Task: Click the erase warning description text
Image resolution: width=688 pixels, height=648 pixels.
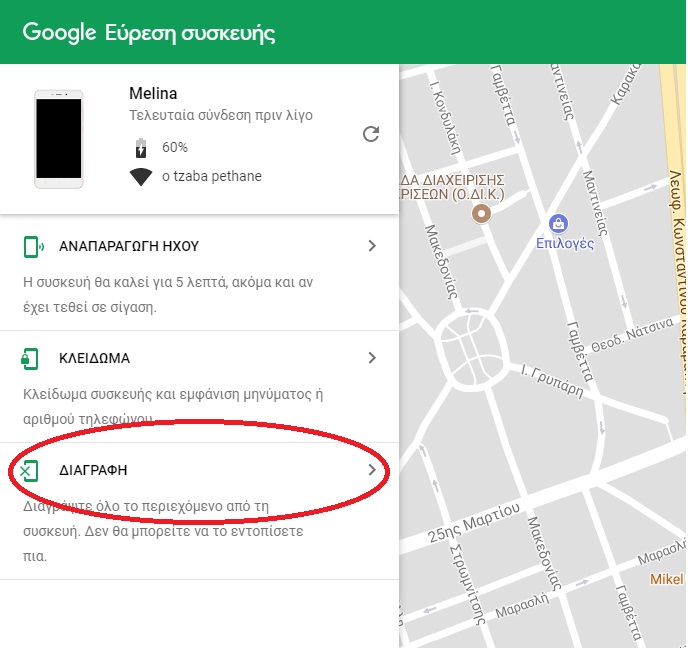Action: (163, 531)
